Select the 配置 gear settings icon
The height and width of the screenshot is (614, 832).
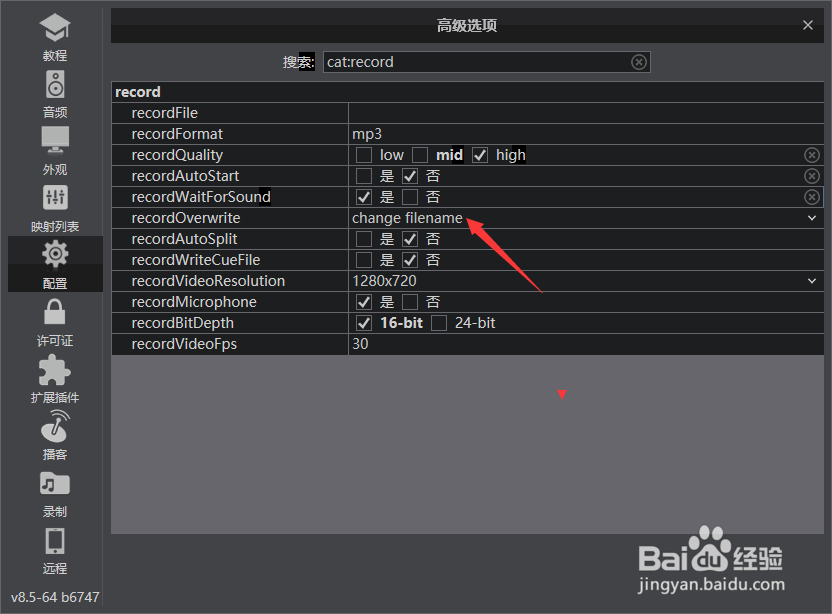[55, 255]
